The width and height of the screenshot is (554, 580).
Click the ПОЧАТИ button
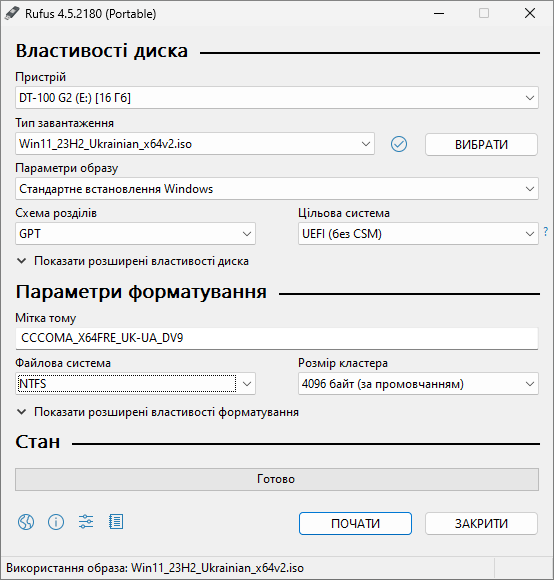point(355,523)
